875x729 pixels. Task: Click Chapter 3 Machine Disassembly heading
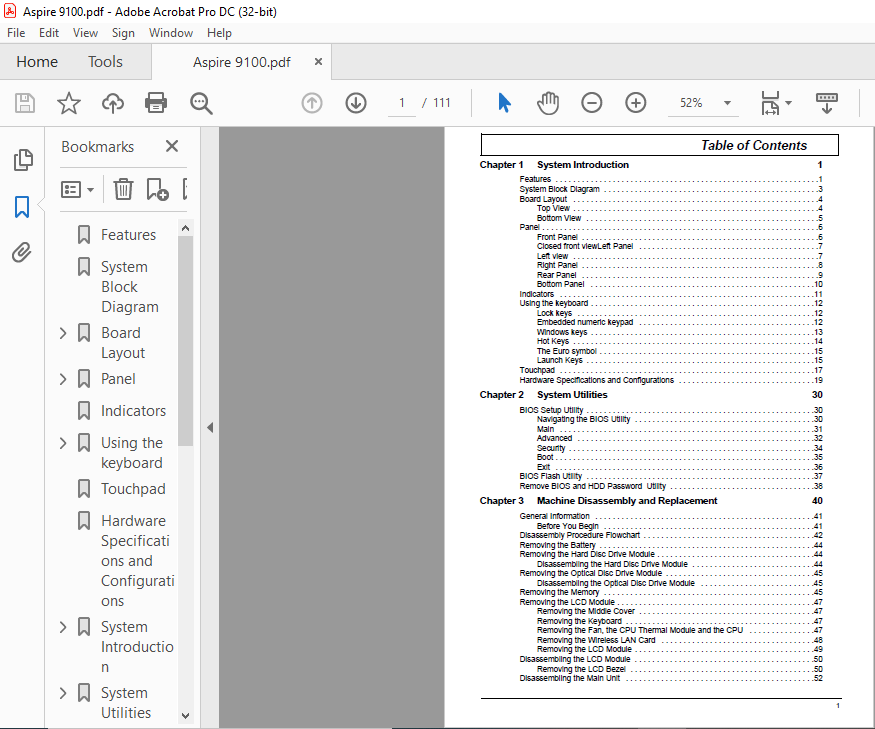(x=598, y=501)
